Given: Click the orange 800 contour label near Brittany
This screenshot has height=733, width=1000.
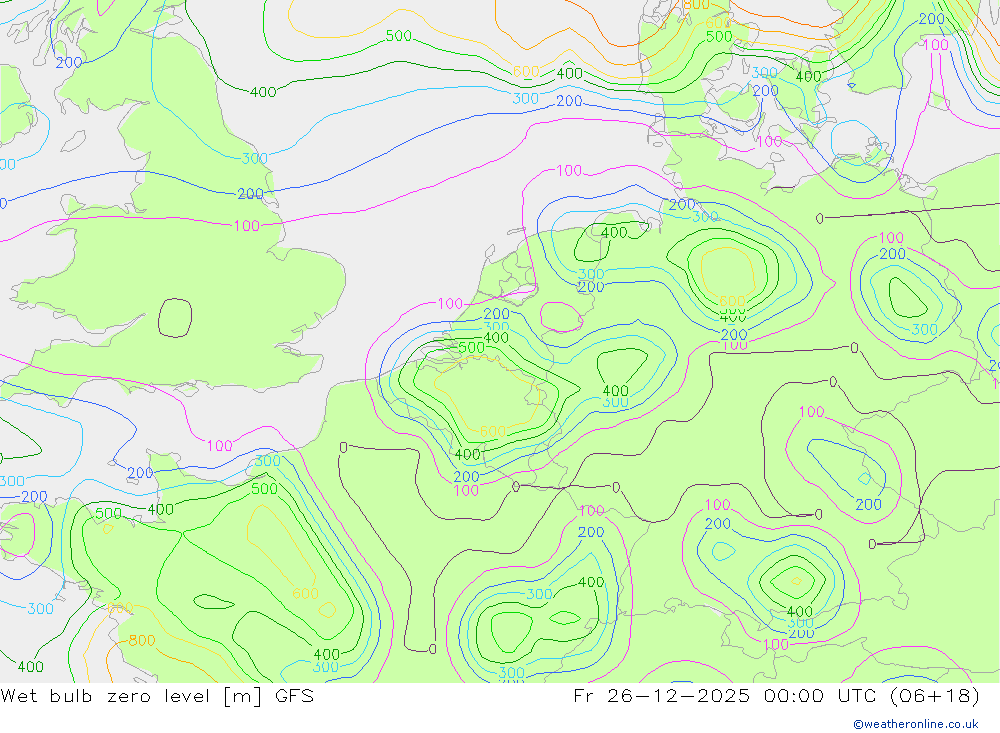Looking at the screenshot, I should click(142, 640).
